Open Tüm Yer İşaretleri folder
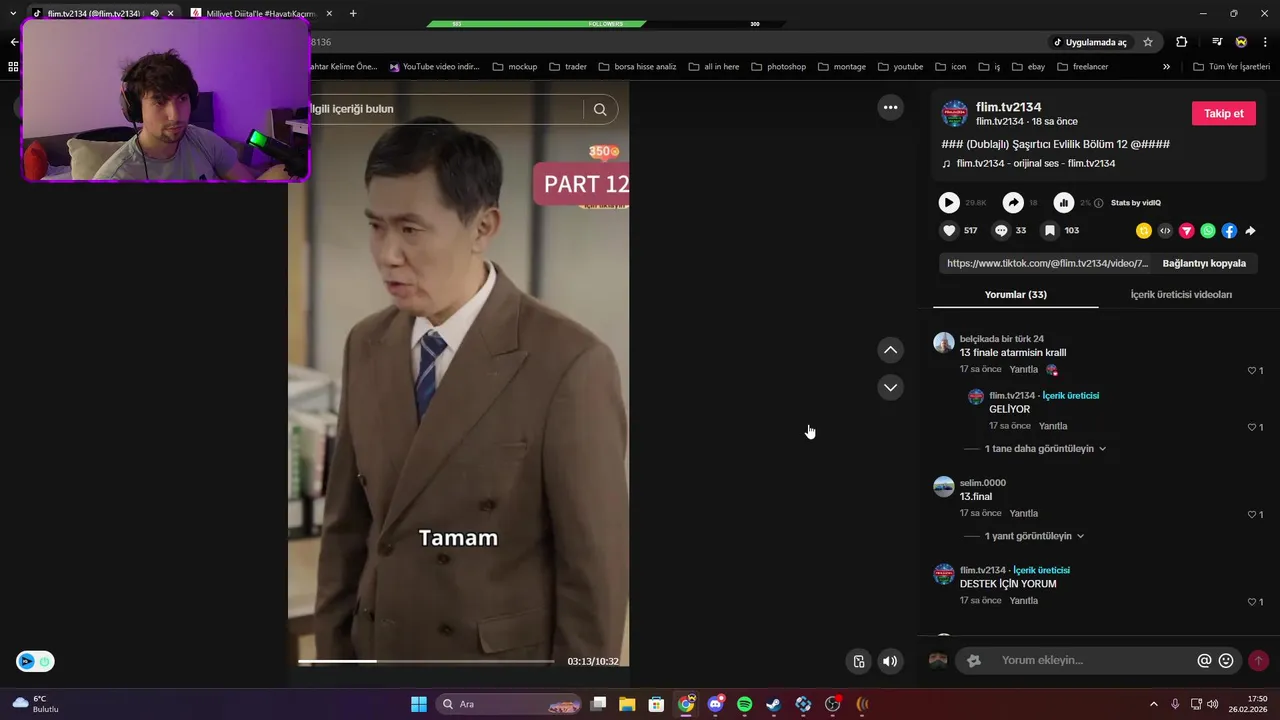Viewport: 1280px width, 720px height. tap(1231, 67)
